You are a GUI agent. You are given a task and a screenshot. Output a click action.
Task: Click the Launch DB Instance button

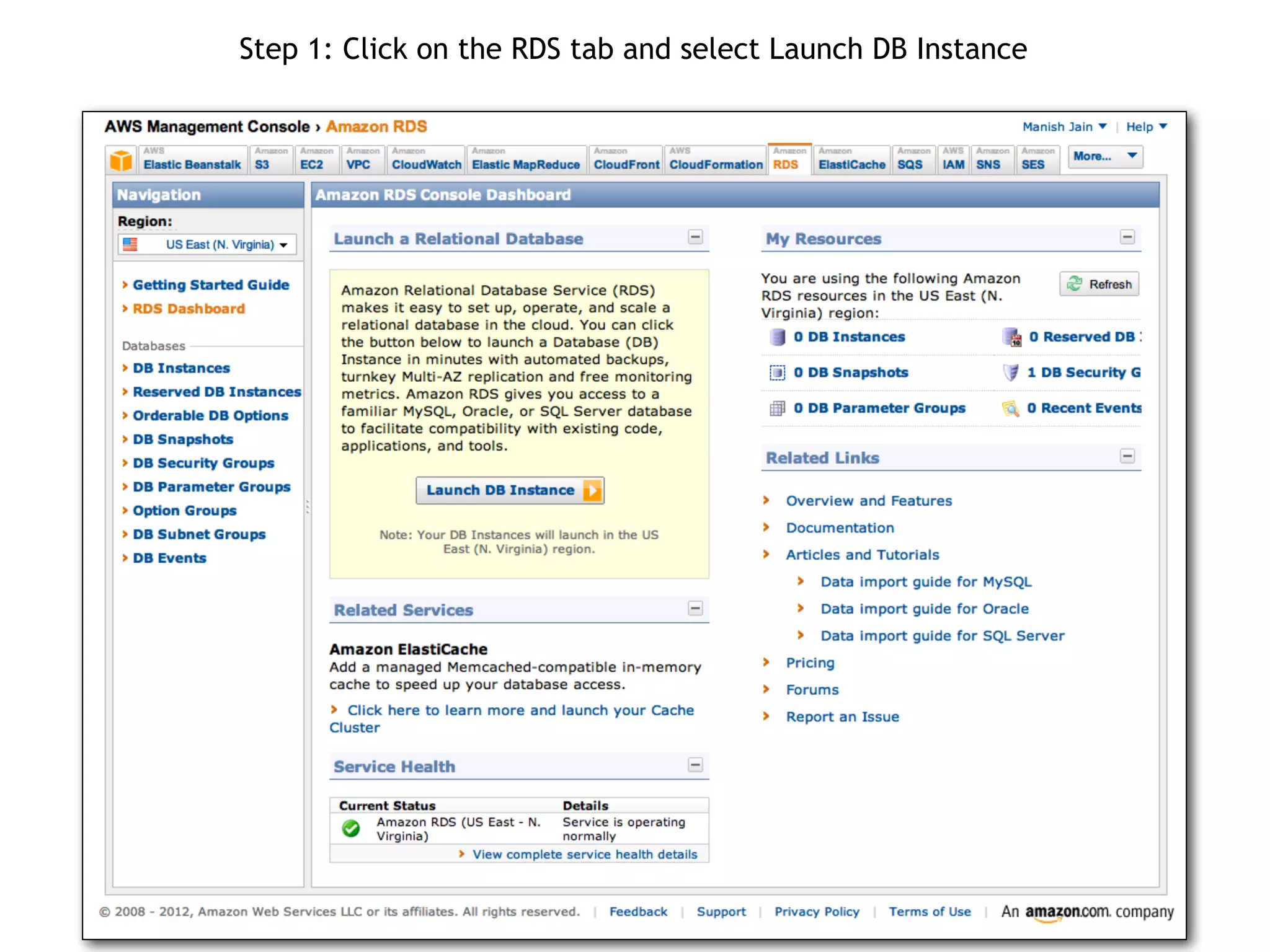510,490
